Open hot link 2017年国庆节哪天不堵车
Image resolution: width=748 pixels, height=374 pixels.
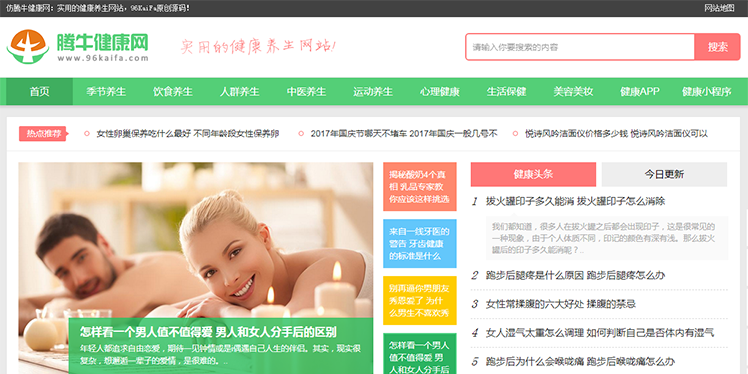[x=404, y=134]
